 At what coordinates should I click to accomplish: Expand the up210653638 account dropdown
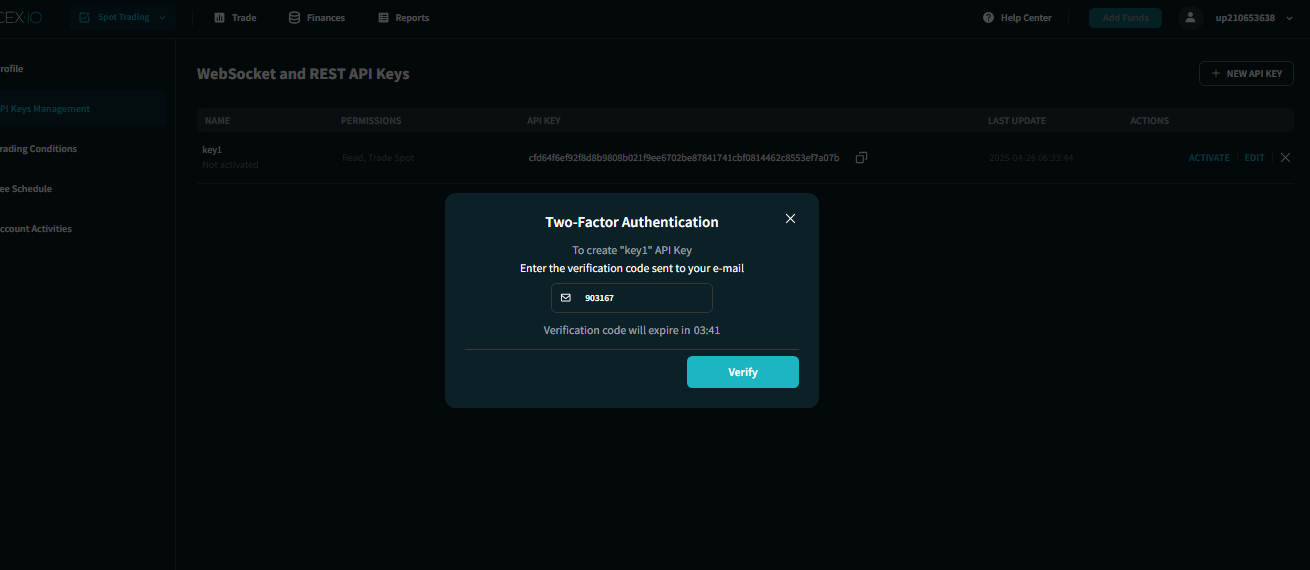(1252, 18)
